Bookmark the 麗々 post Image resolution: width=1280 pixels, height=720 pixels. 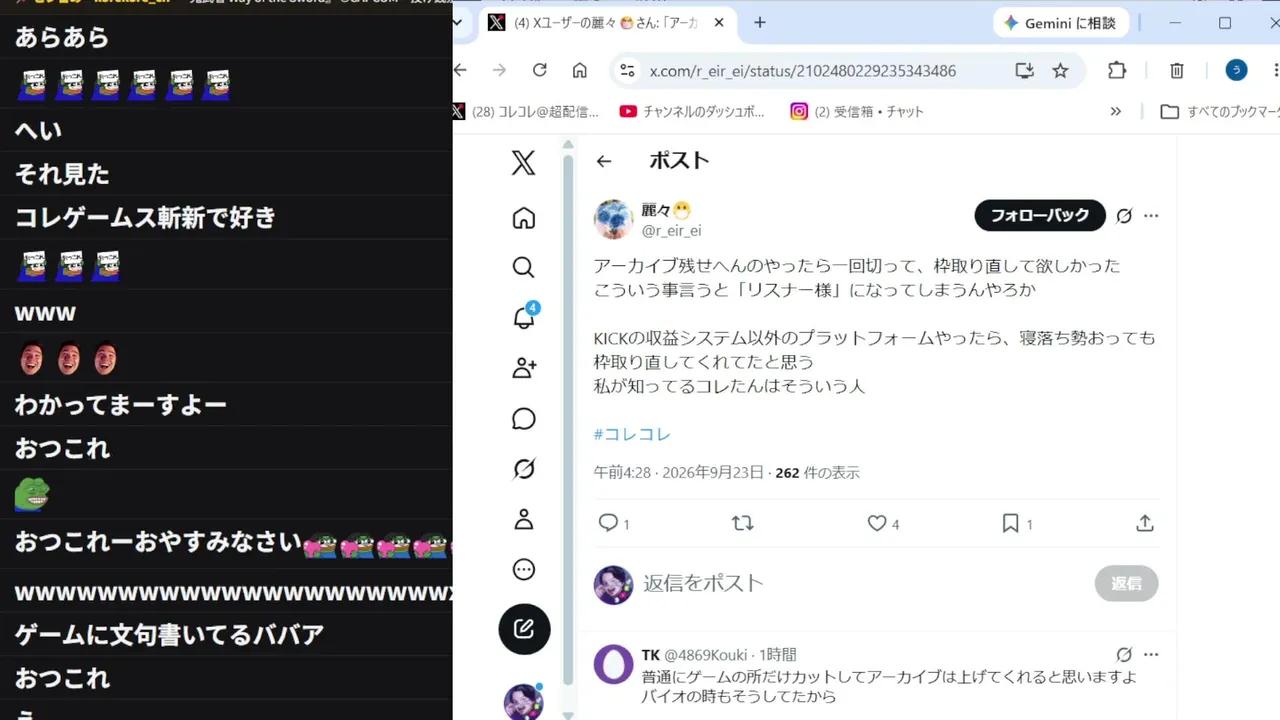click(x=1011, y=523)
